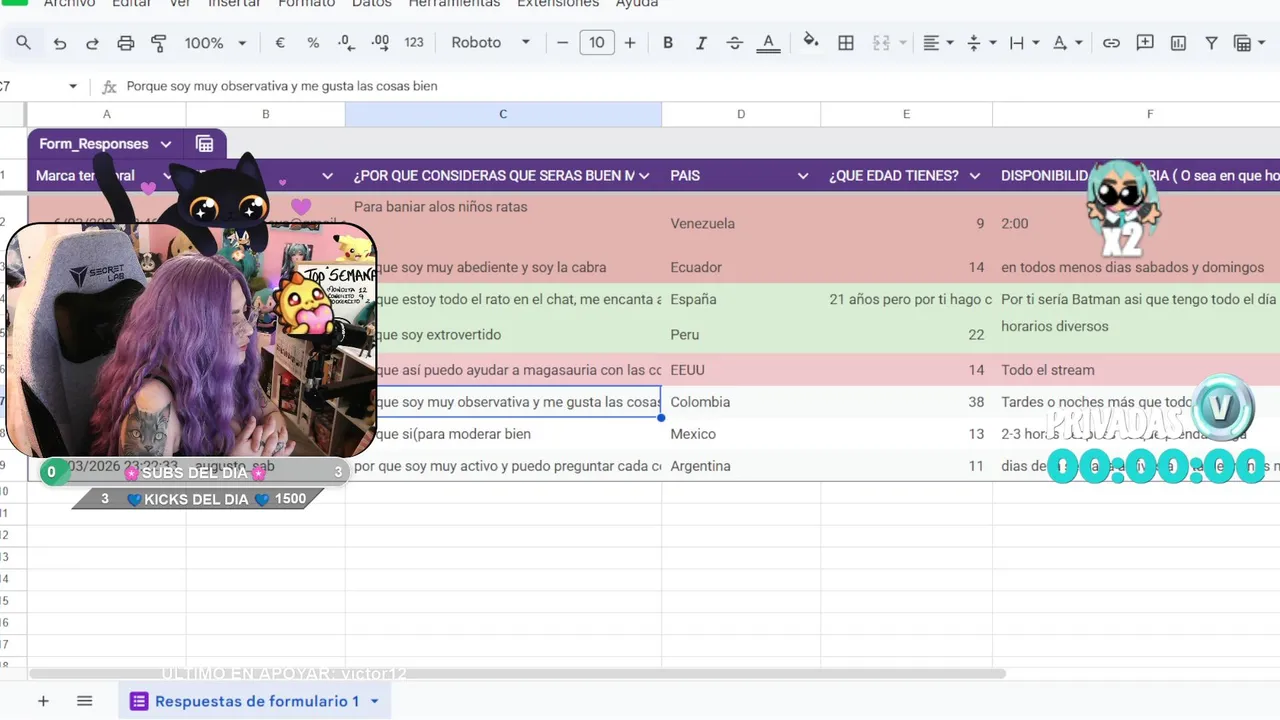Open the vertical align dropdown
The width and height of the screenshot is (1280, 720).
tap(982, 43)
